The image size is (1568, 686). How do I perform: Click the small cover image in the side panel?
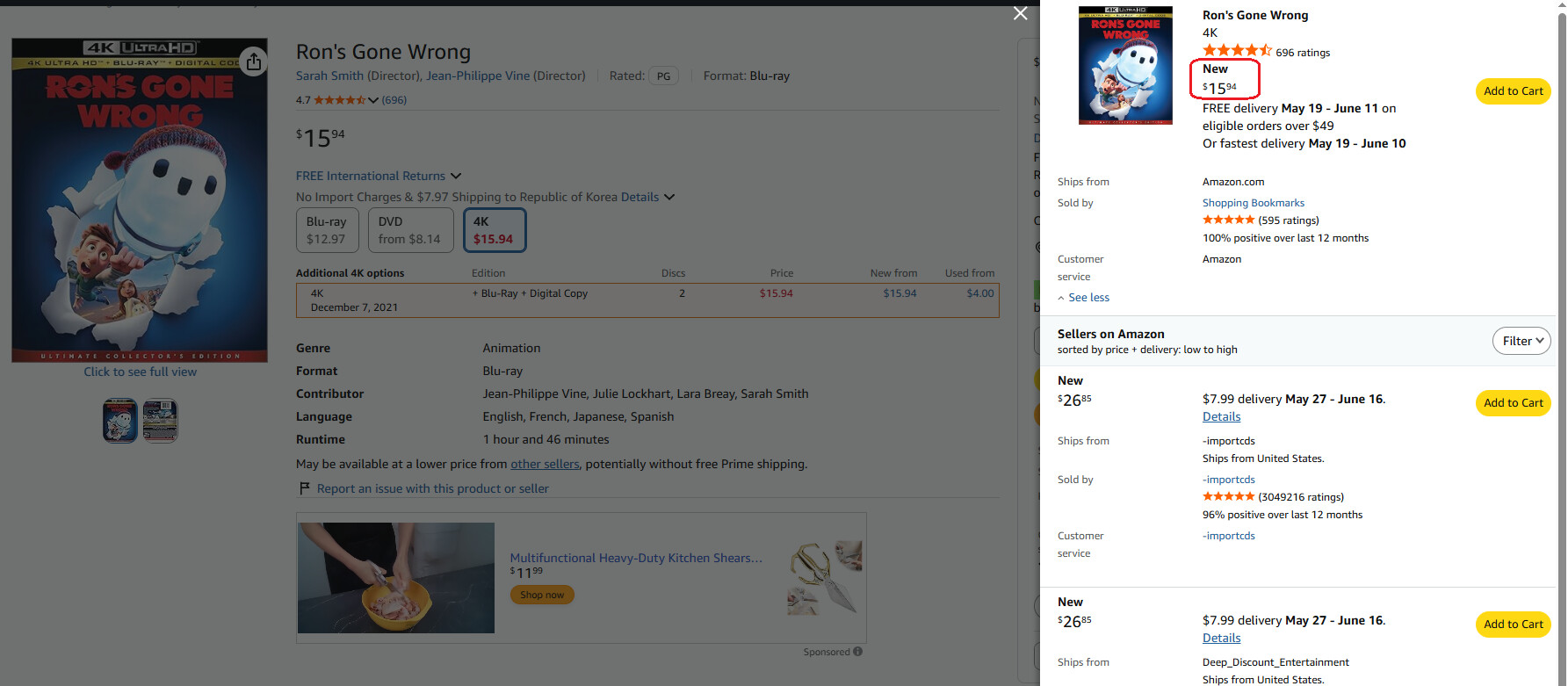(x=1125, y=65)
